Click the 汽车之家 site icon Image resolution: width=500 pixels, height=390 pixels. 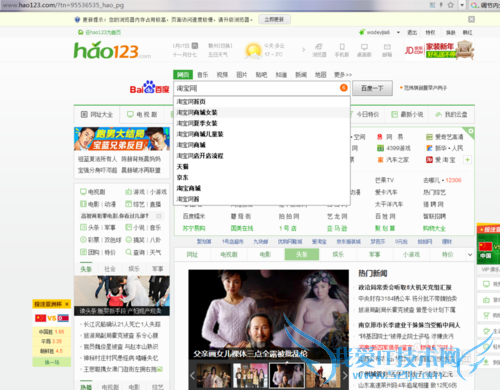pyautogui.click(x=380, y=160)
